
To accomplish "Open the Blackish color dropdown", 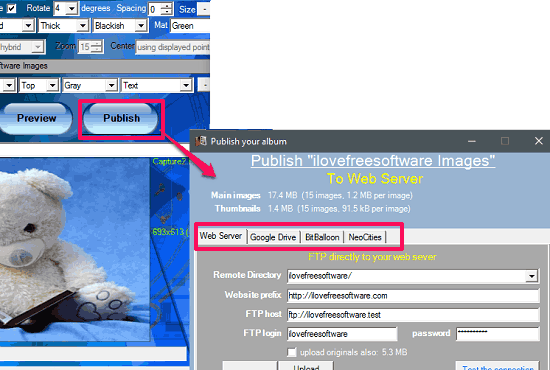I will 141,26.
